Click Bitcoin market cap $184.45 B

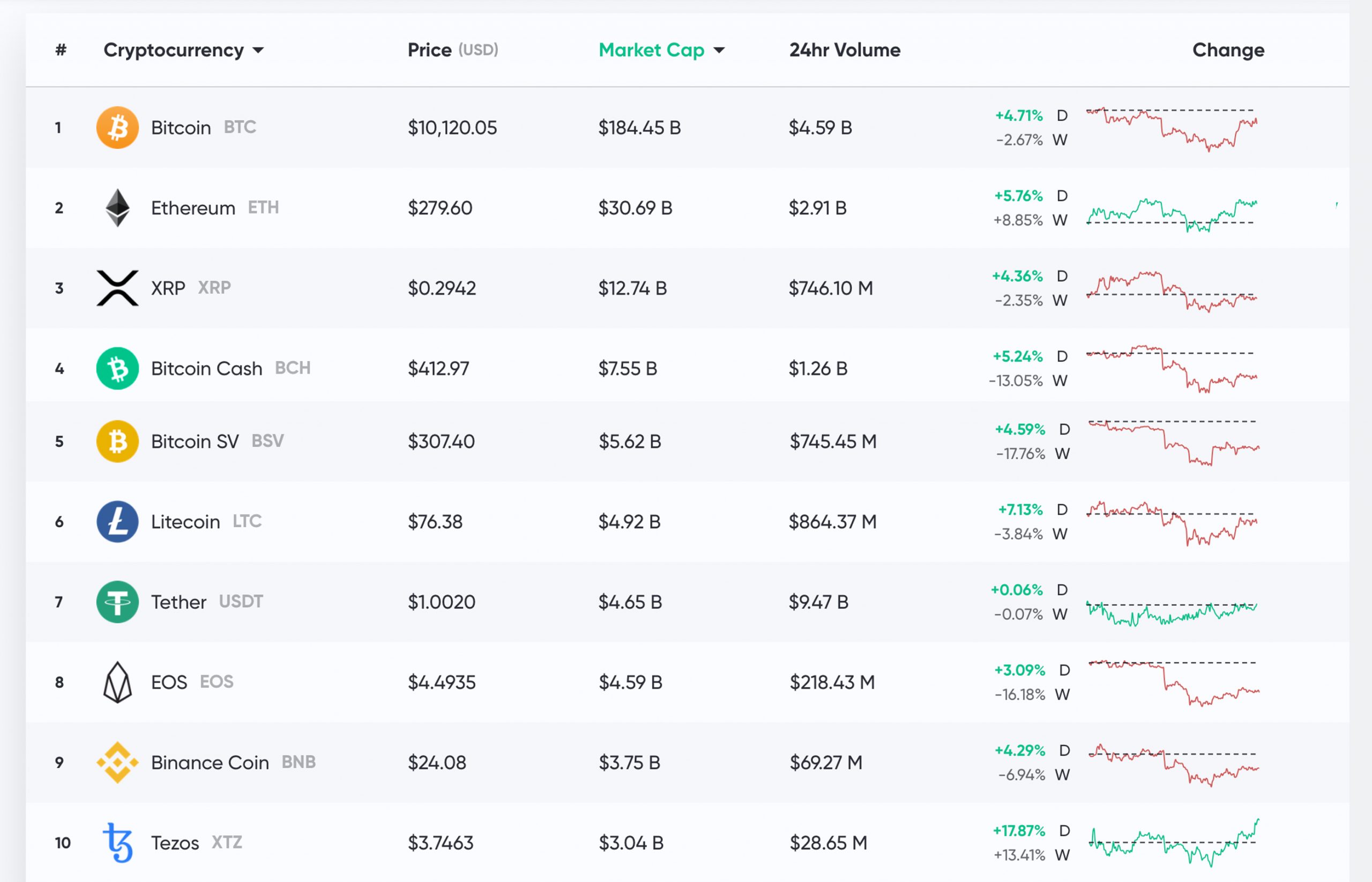point(639,127)
